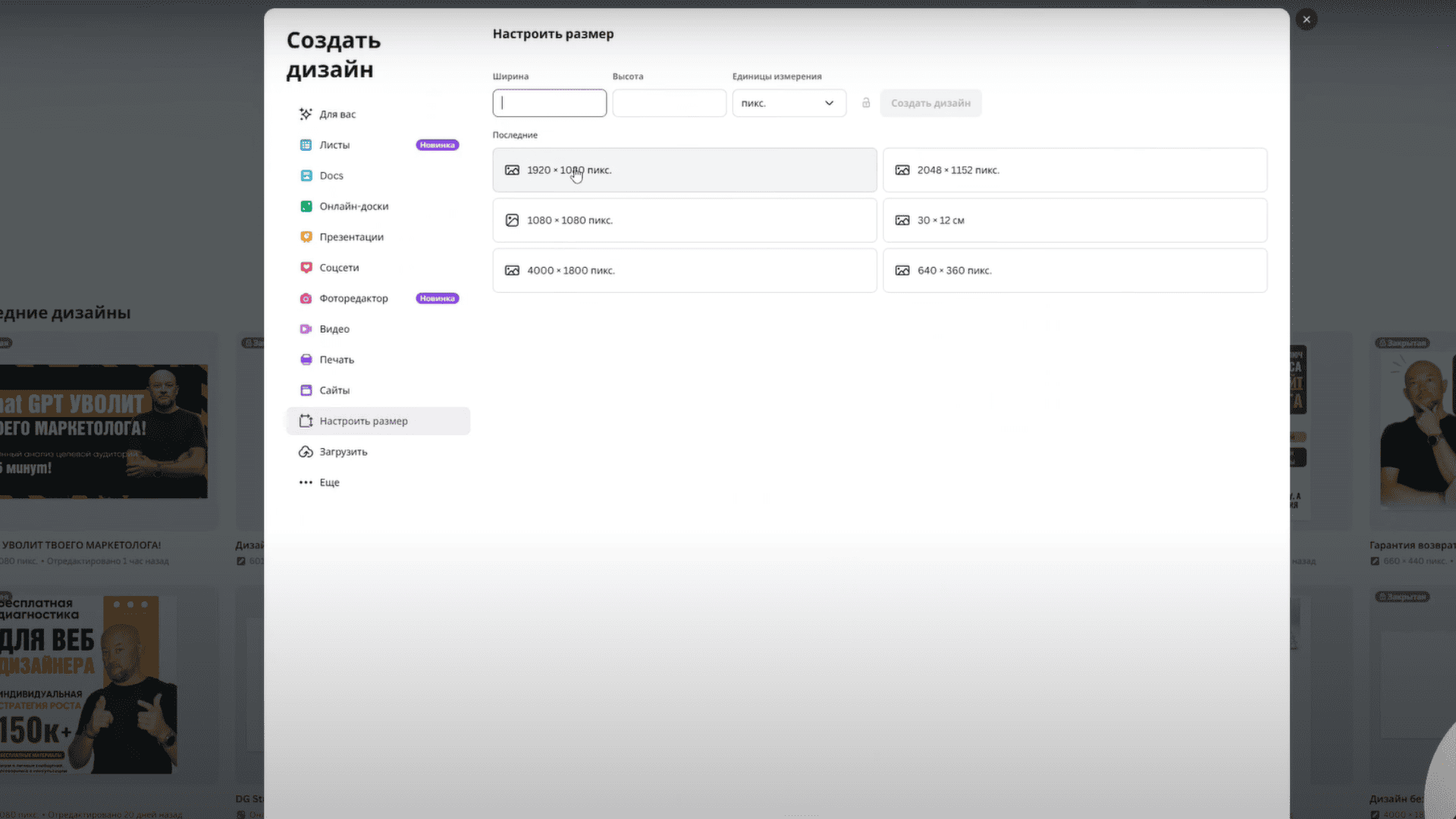
Task: Click the Создать дизайн button
Action: (930, 103)
